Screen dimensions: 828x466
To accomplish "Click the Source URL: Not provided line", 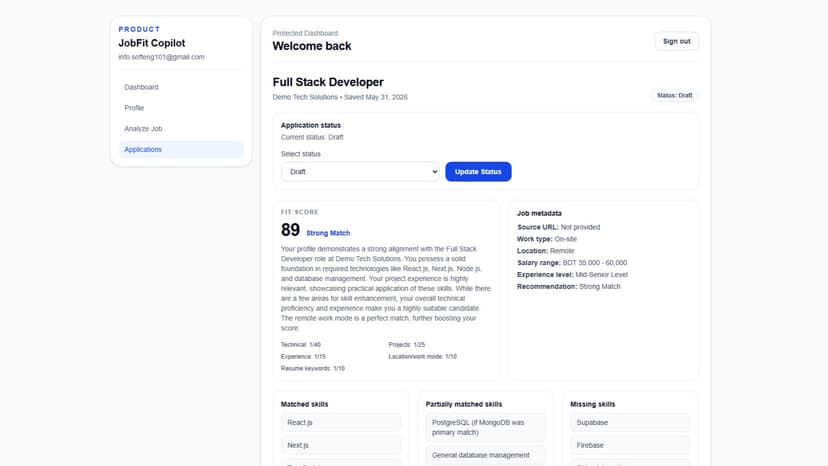I will click(558, 227).
